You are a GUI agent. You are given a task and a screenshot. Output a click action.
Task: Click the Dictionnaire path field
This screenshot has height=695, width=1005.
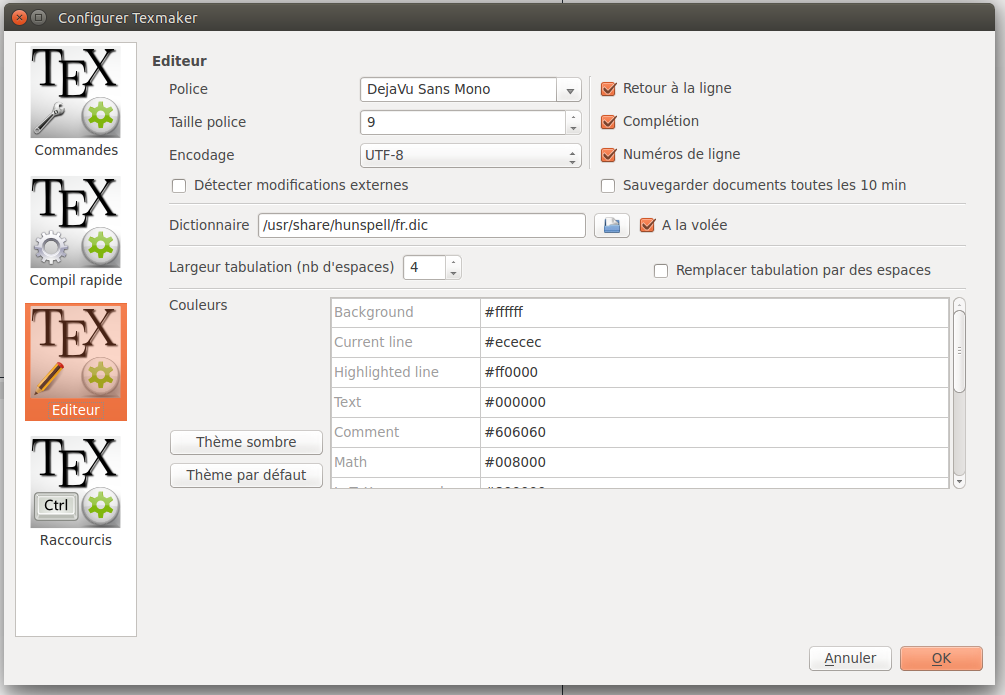(x=422, y=225)
